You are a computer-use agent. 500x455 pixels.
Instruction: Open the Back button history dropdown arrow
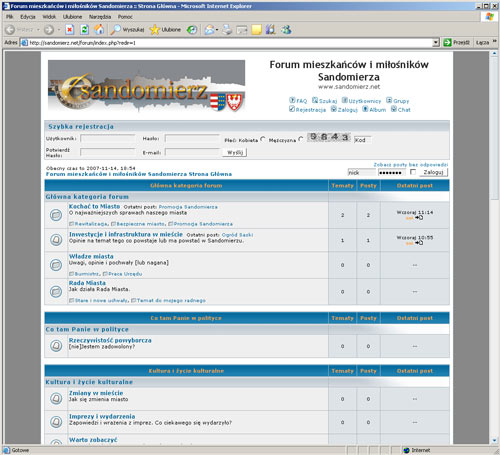pos(38,30)
